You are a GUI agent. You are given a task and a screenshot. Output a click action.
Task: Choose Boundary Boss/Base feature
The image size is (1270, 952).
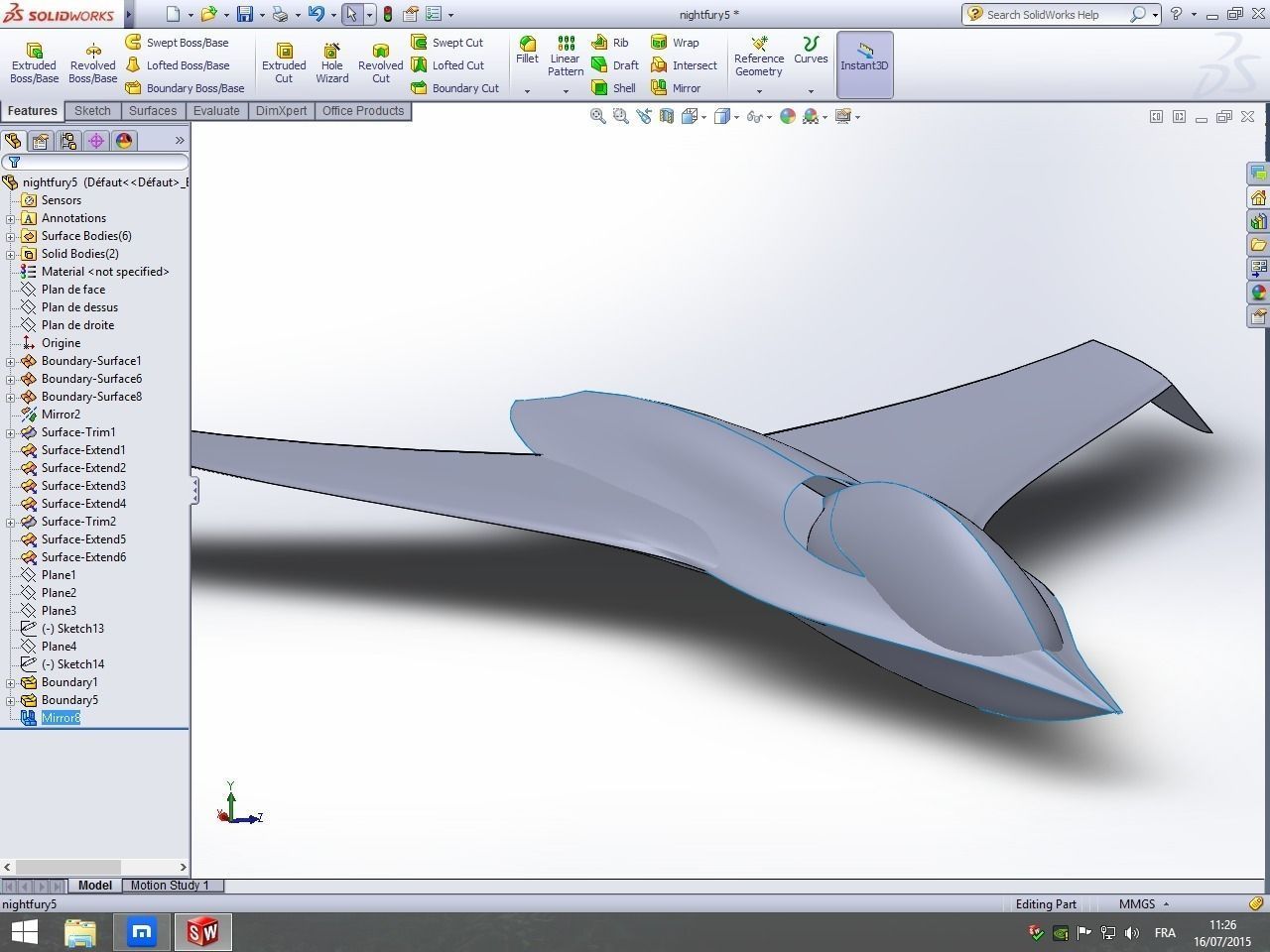coord(185,88)
